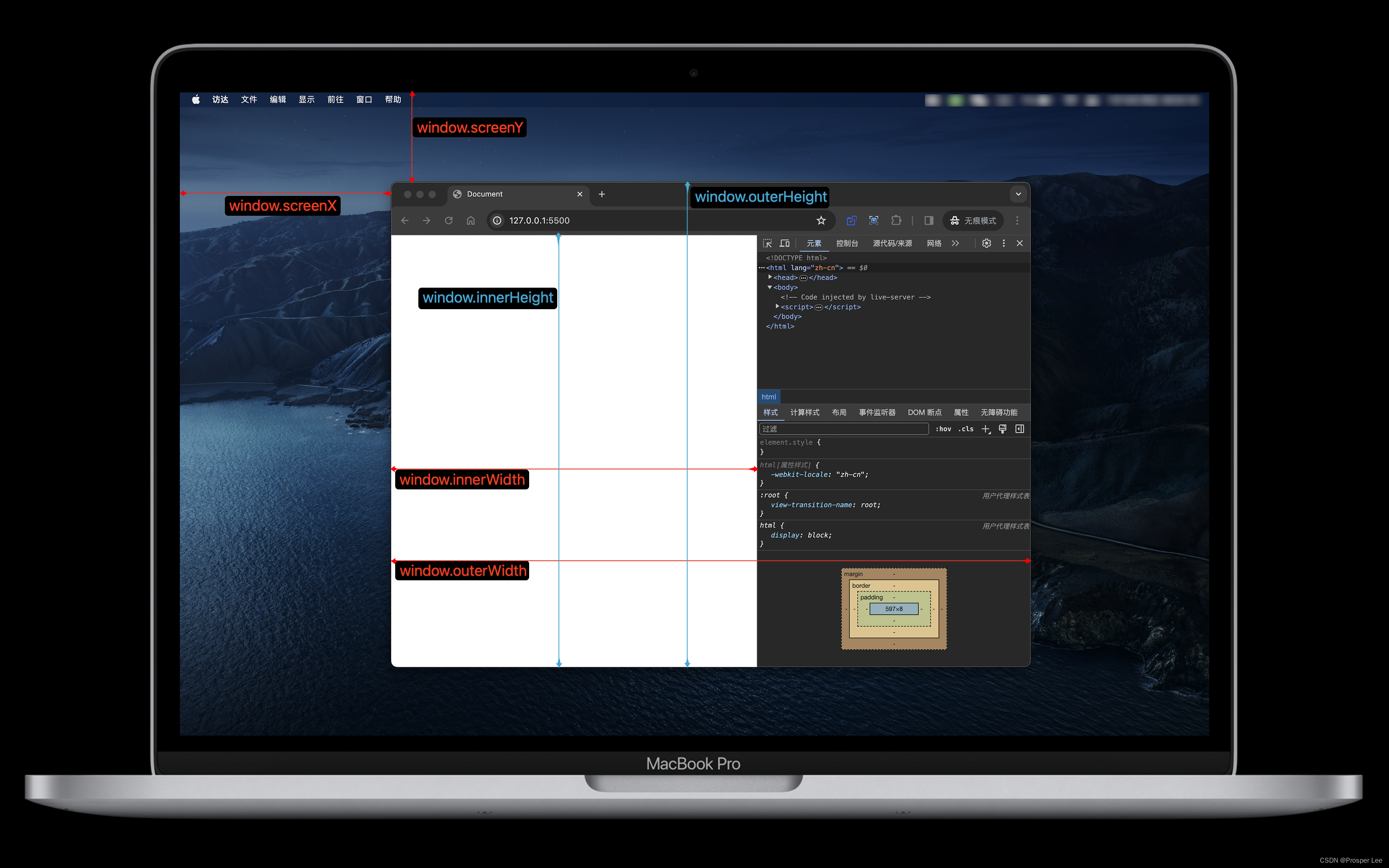Open the 帮助 menu
The height and width of the screenshot is (868, 1389).
(x=393, y=99)
